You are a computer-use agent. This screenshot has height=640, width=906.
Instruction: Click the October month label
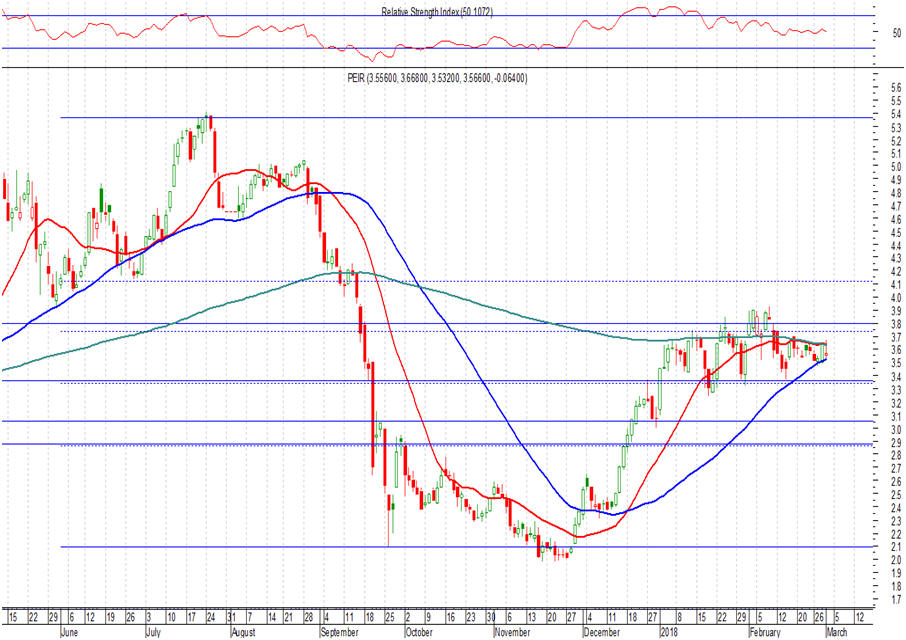coord(418,632)
